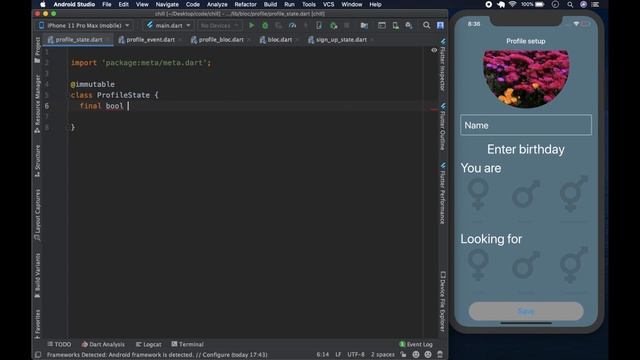The height and width of the screenshot is (360, 640).
Task: Open the Flutter Outline panel
Action: click(442, 127)
